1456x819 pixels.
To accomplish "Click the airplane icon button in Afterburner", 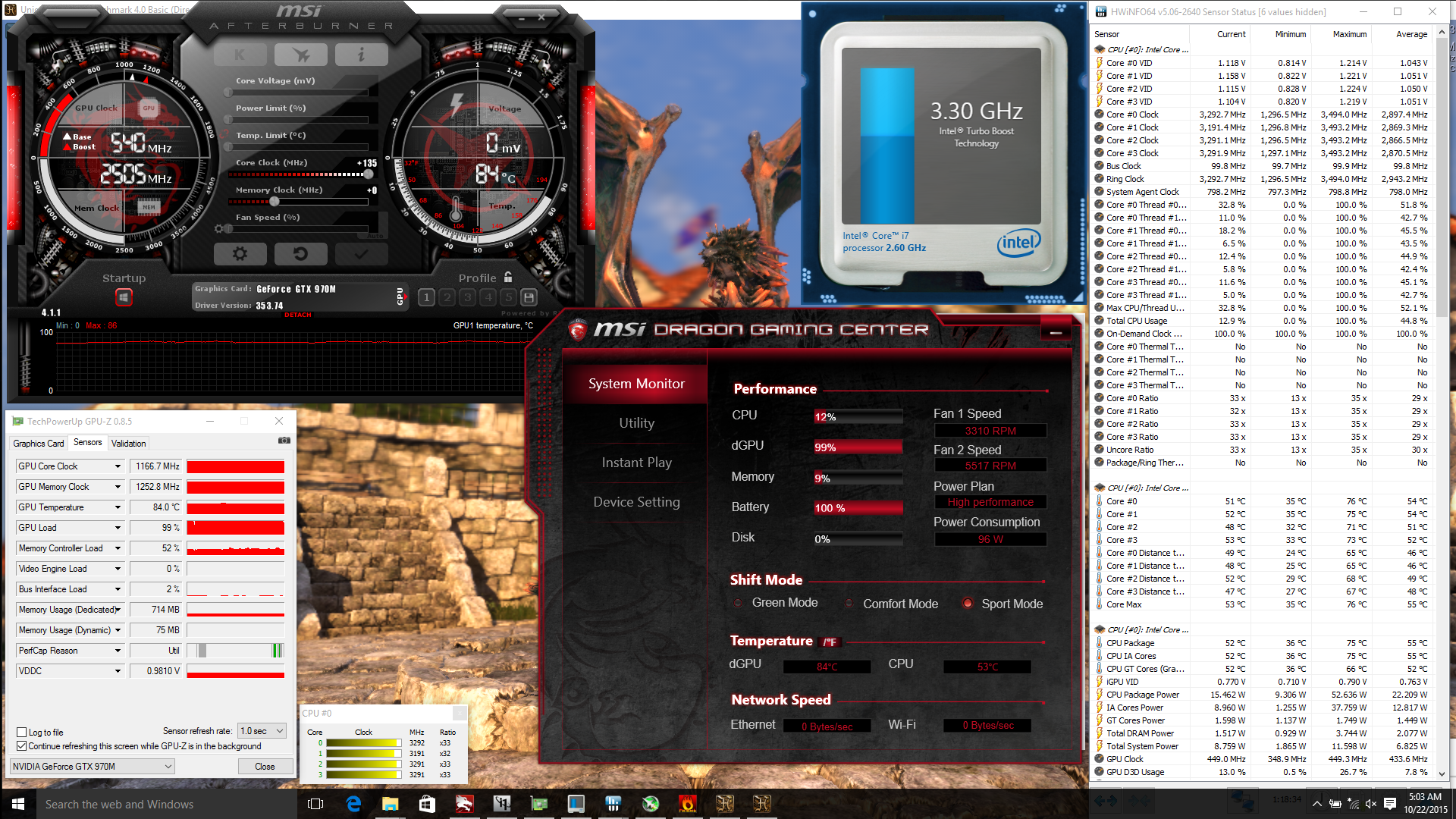I will 300,55.
